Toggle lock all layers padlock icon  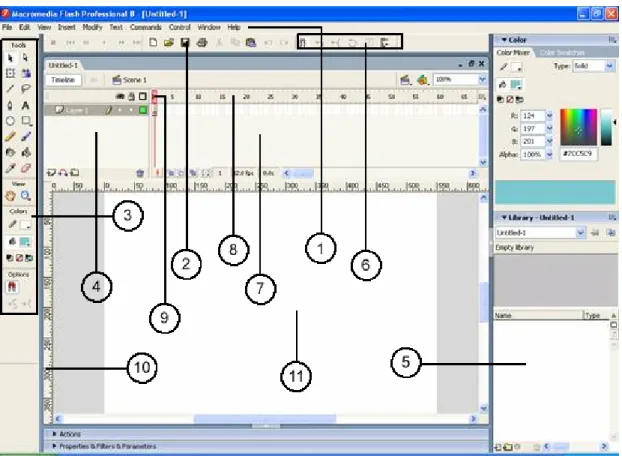[x=131, y=96]
